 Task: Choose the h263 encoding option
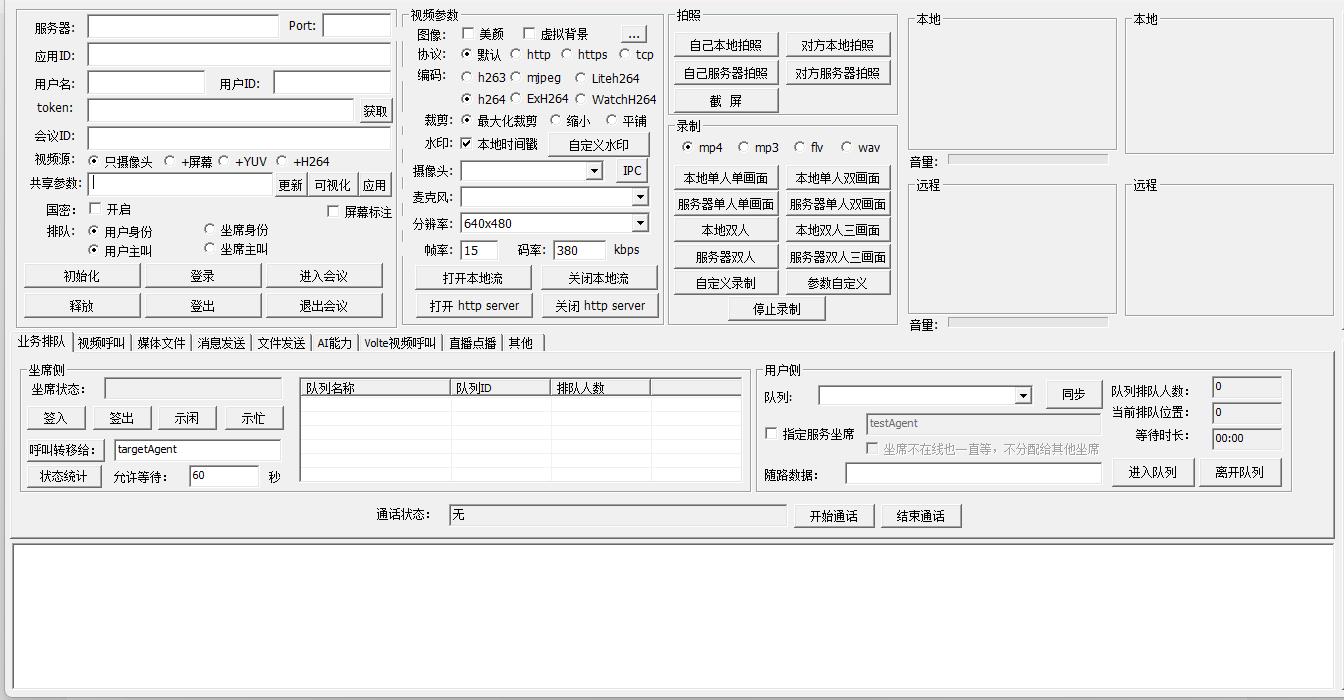pos(467,77)
